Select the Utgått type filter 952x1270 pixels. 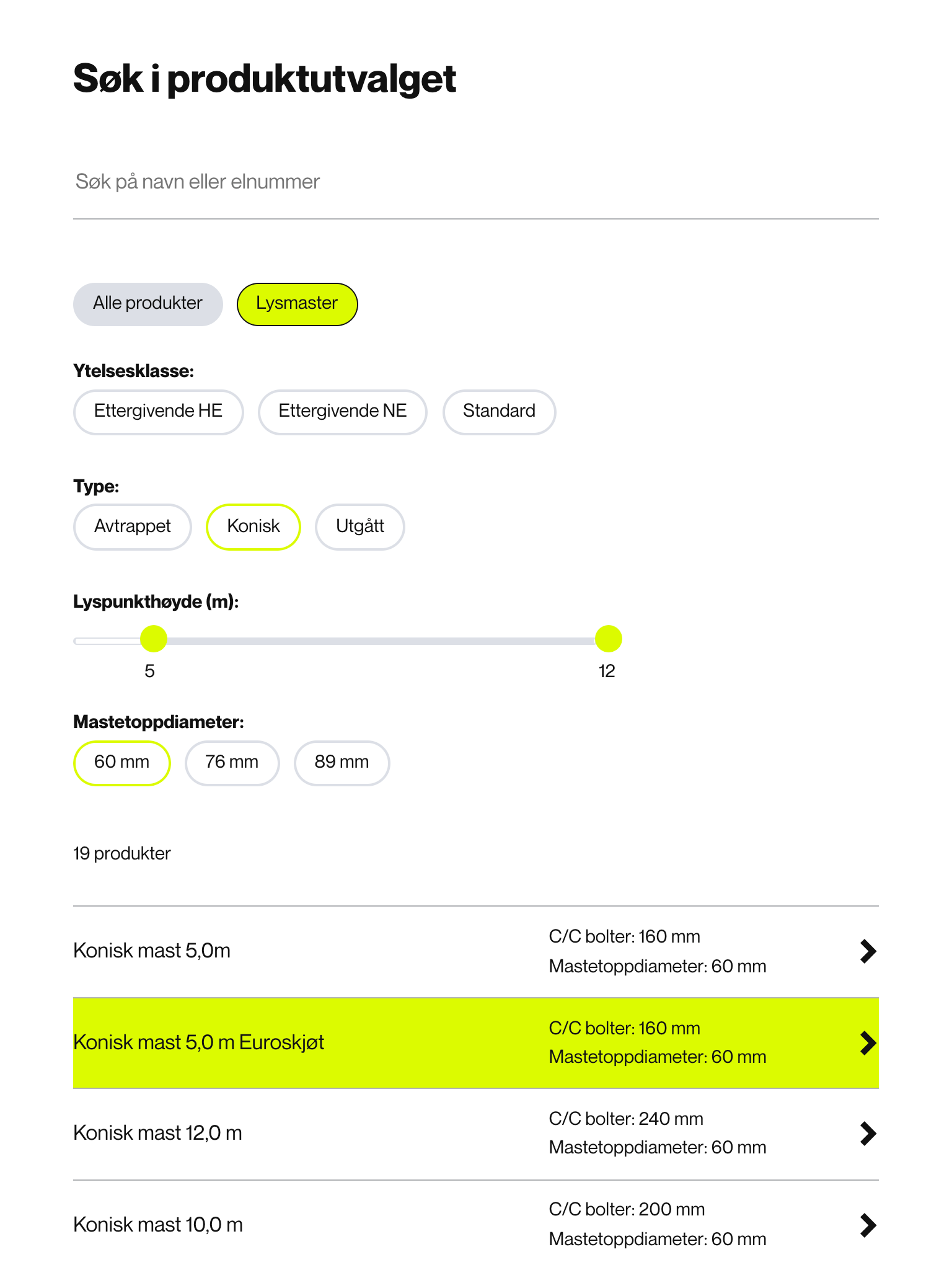click(x=359, y=526)
